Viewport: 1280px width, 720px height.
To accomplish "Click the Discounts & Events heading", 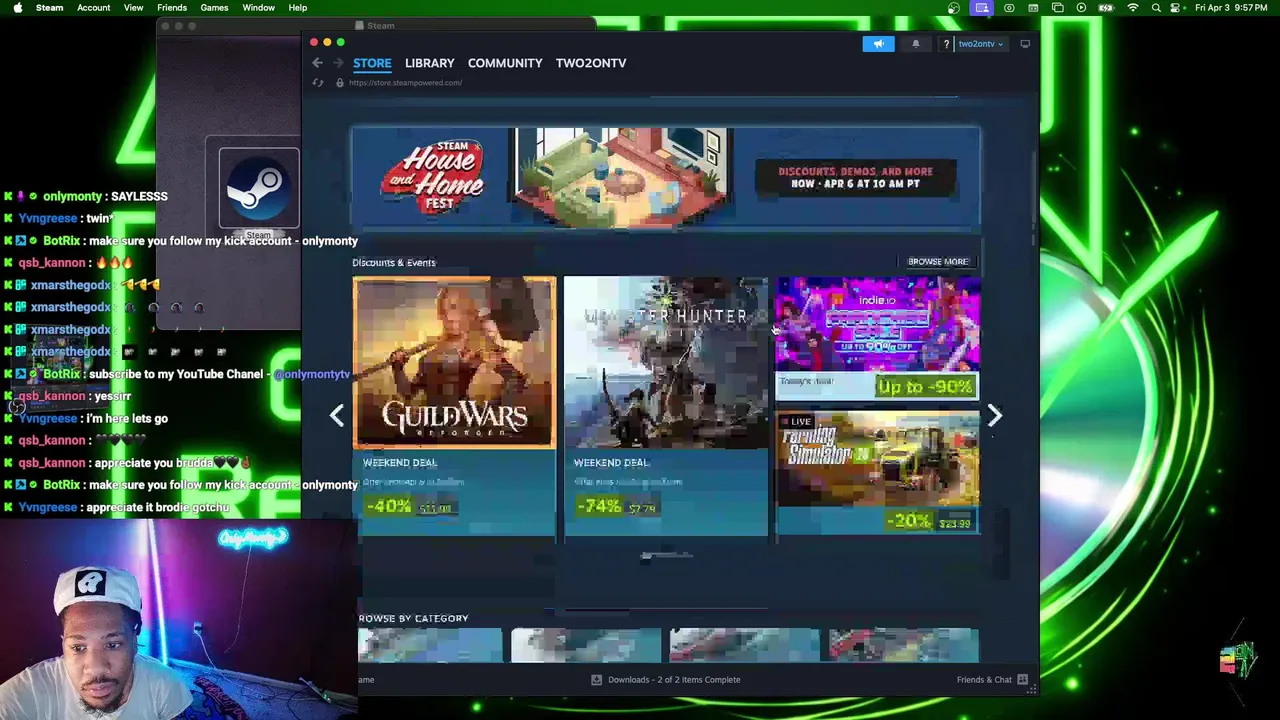I will (x=394, y=262).
